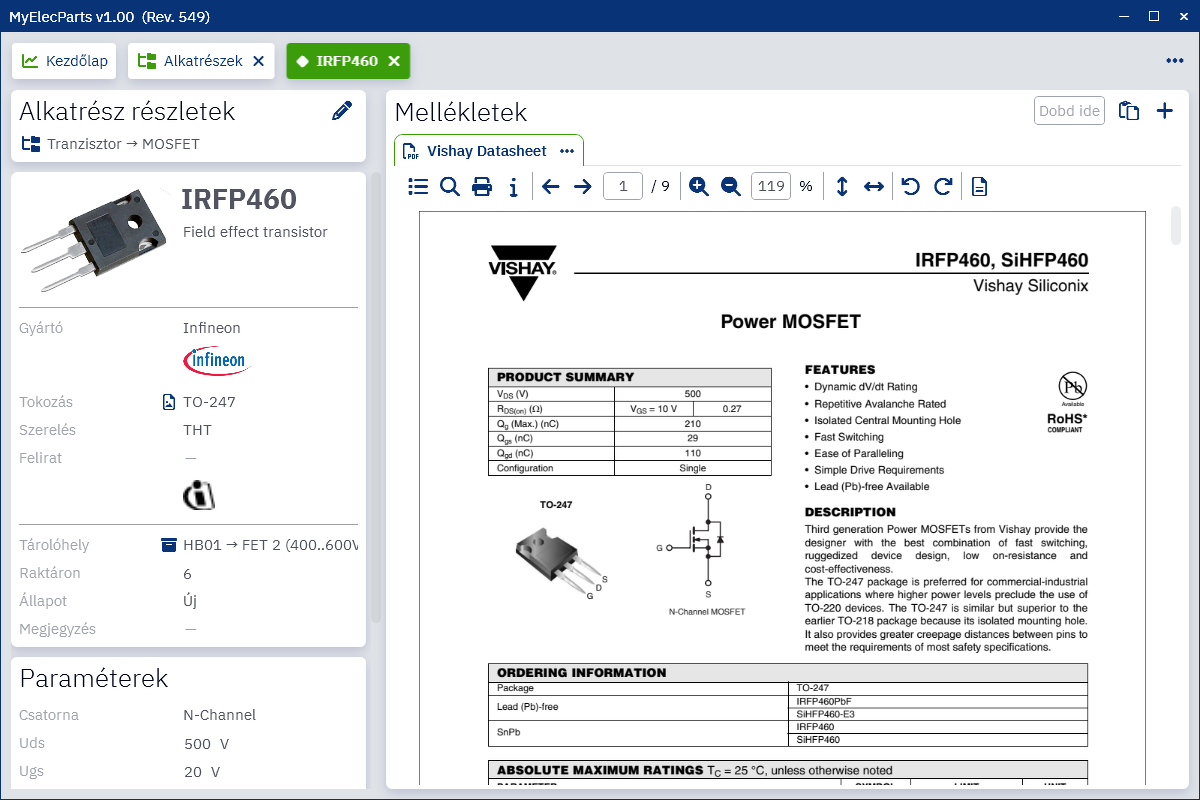Open the Kezdőlap tab

[x=64, y=61]
